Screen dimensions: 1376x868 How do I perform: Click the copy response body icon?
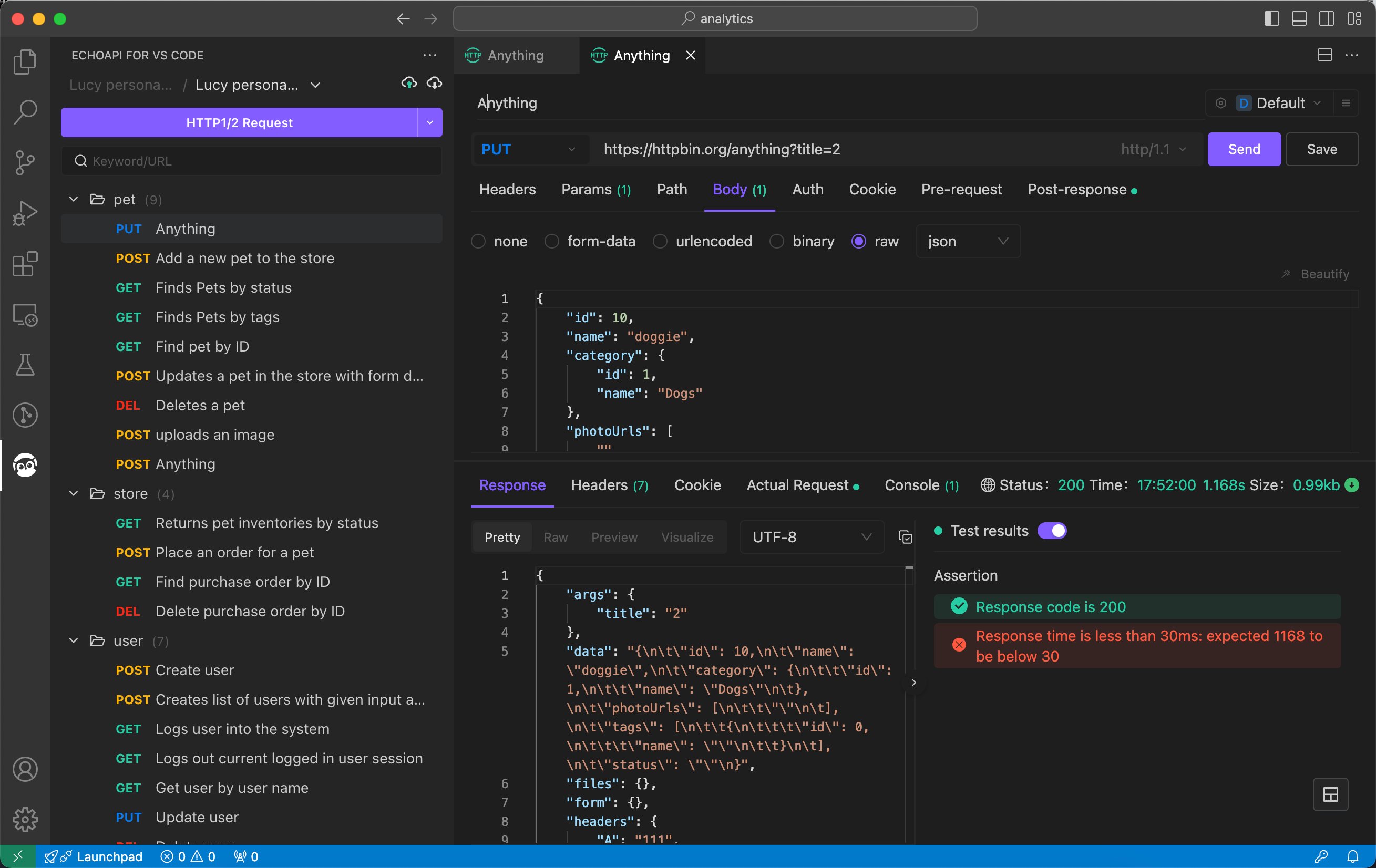pos(906,537)
